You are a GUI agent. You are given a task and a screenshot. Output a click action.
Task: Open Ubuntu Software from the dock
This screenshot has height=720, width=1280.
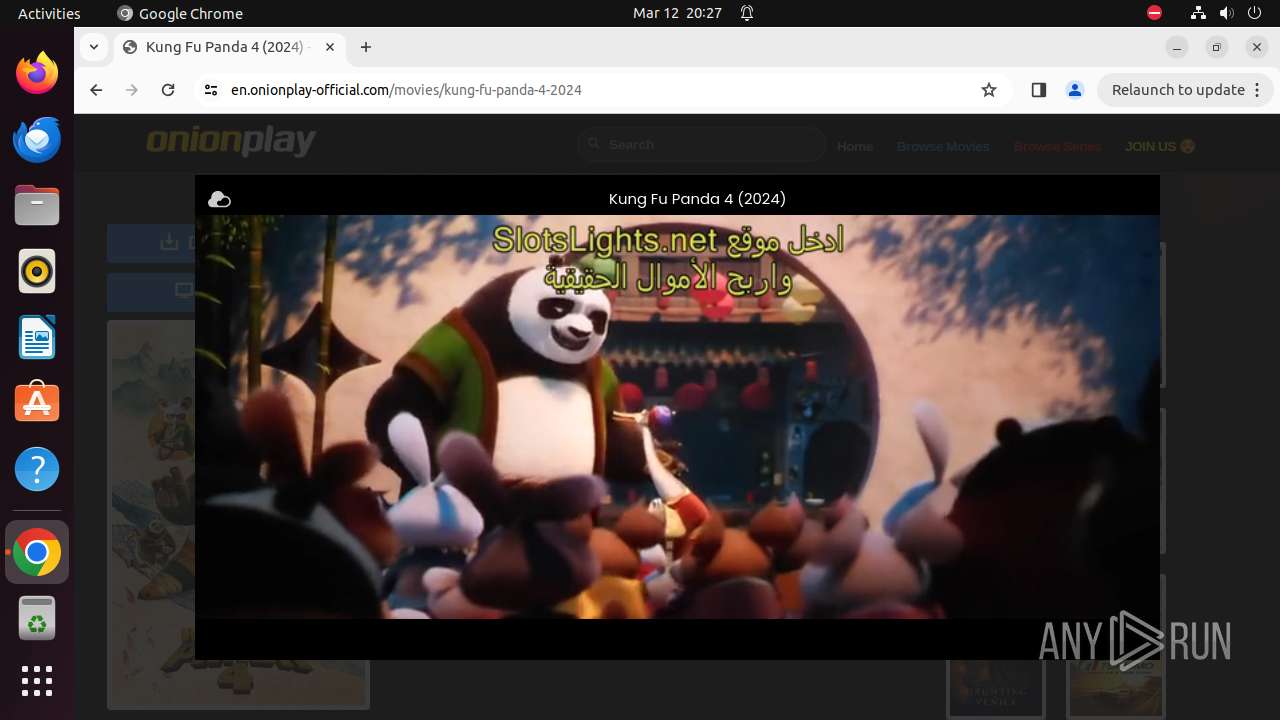click(37, 403)
